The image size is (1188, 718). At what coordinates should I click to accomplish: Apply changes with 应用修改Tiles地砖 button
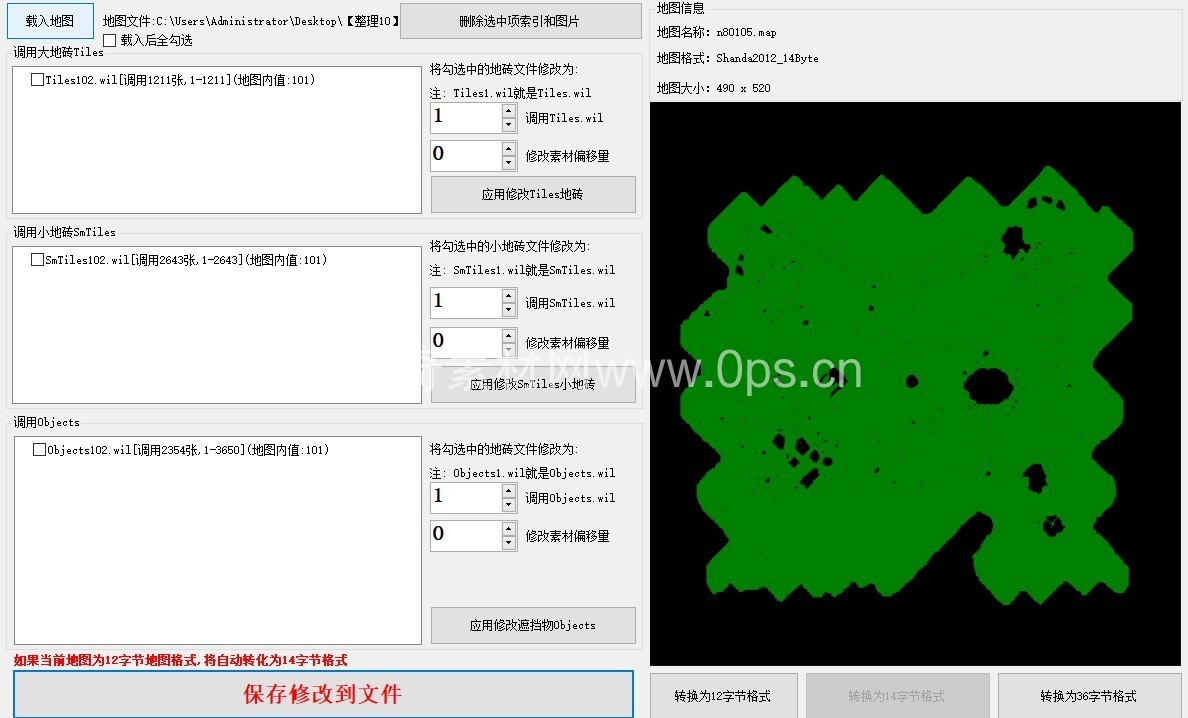[x=532, y=194]
